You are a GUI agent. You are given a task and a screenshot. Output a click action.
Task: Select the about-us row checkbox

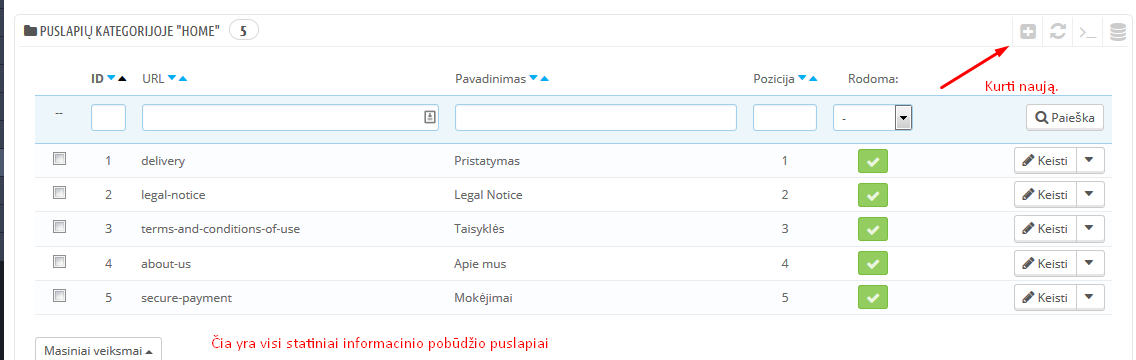click(x=59, y=261)
